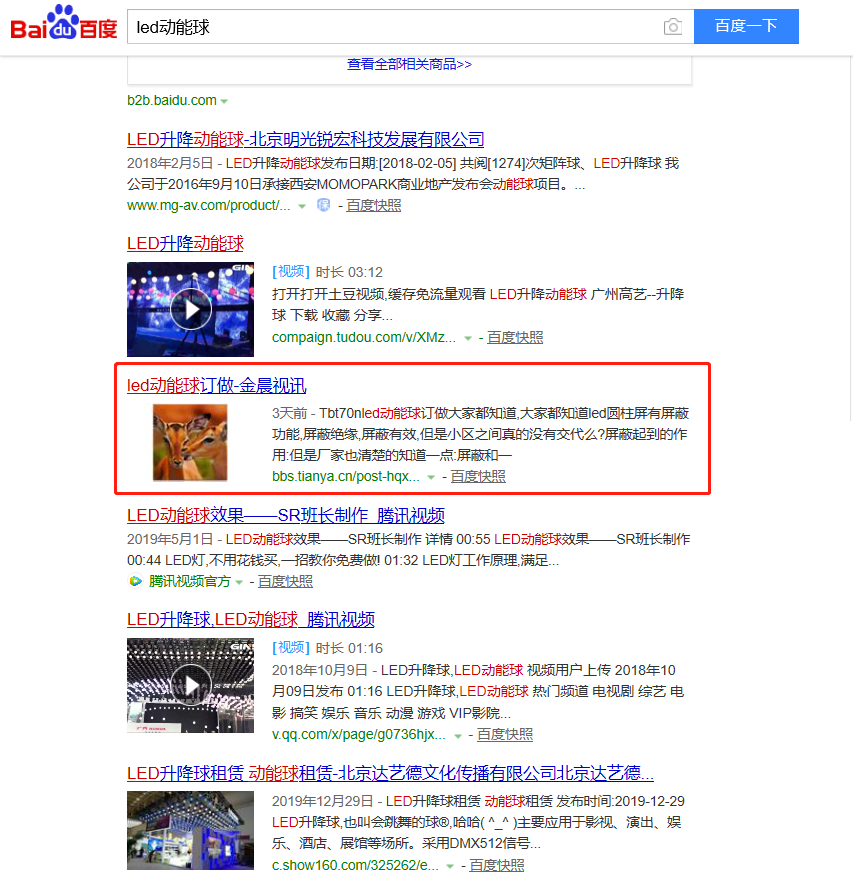Expand the dropdown arrow beside b2b.baidu.com
This screenshot has height=894, width=853.
pyautogui.click(x=224, y=101)
